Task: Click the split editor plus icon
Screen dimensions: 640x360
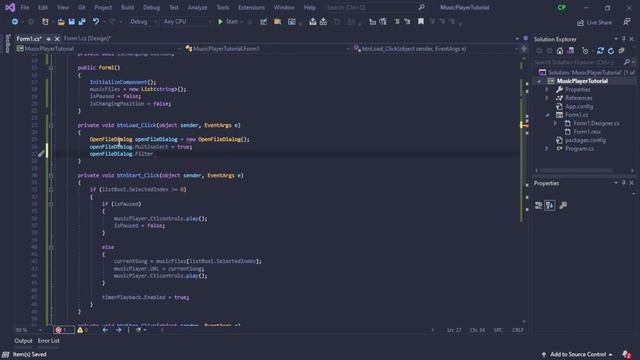Action: (524, 49)
